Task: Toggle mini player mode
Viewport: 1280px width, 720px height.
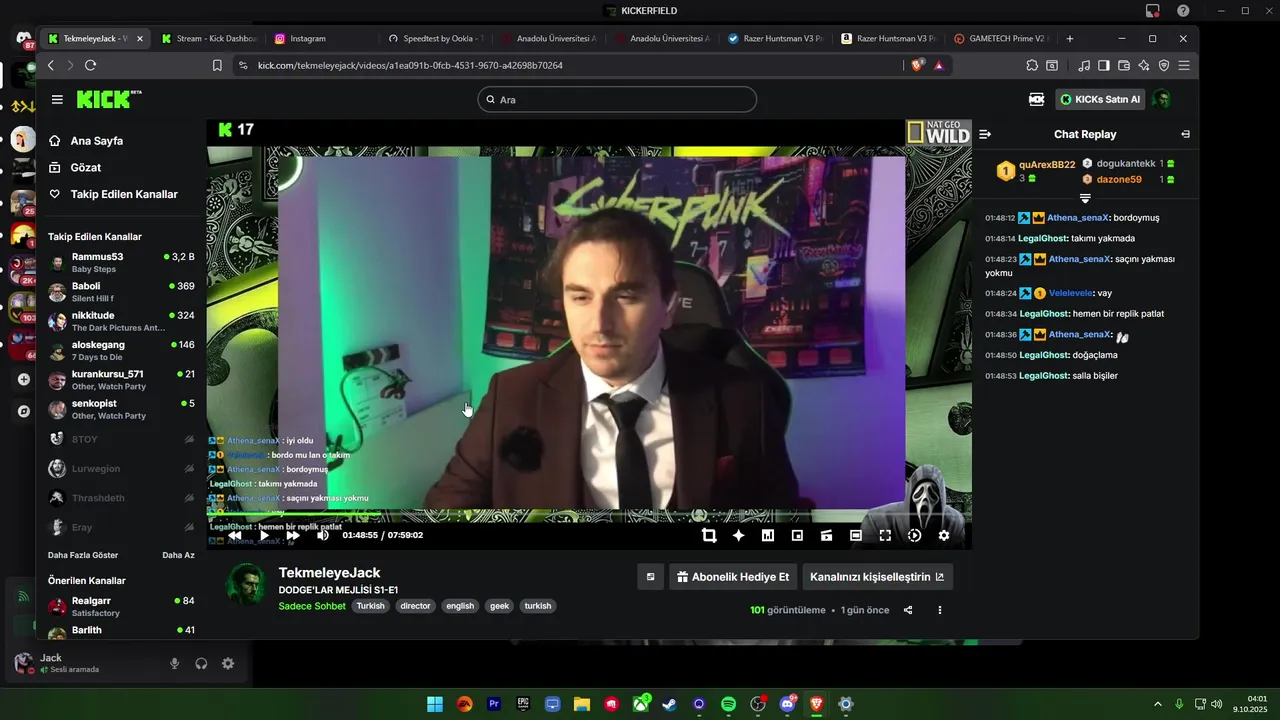Action: point(797,535)
